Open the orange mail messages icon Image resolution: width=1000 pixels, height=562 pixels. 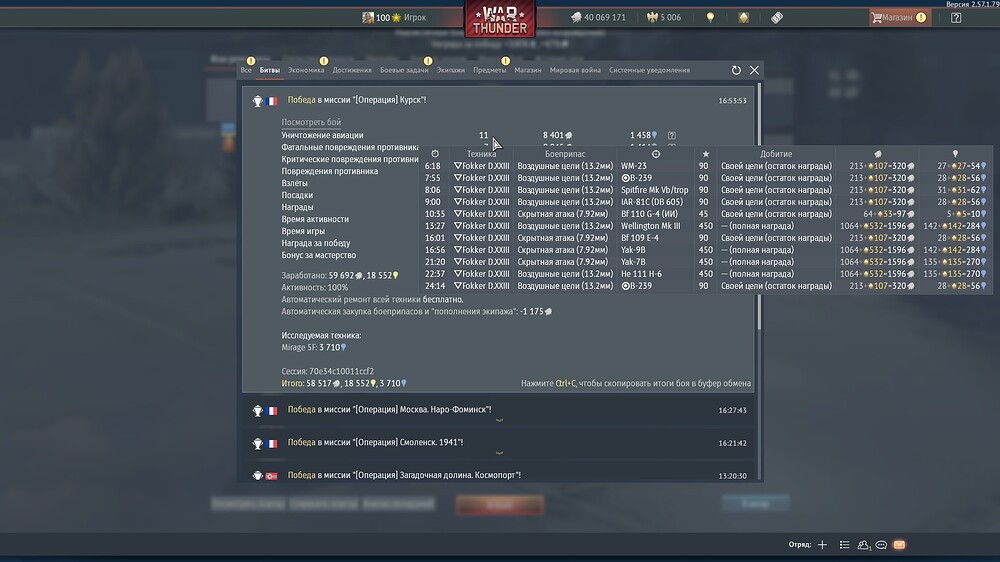[x=899, y=545]
